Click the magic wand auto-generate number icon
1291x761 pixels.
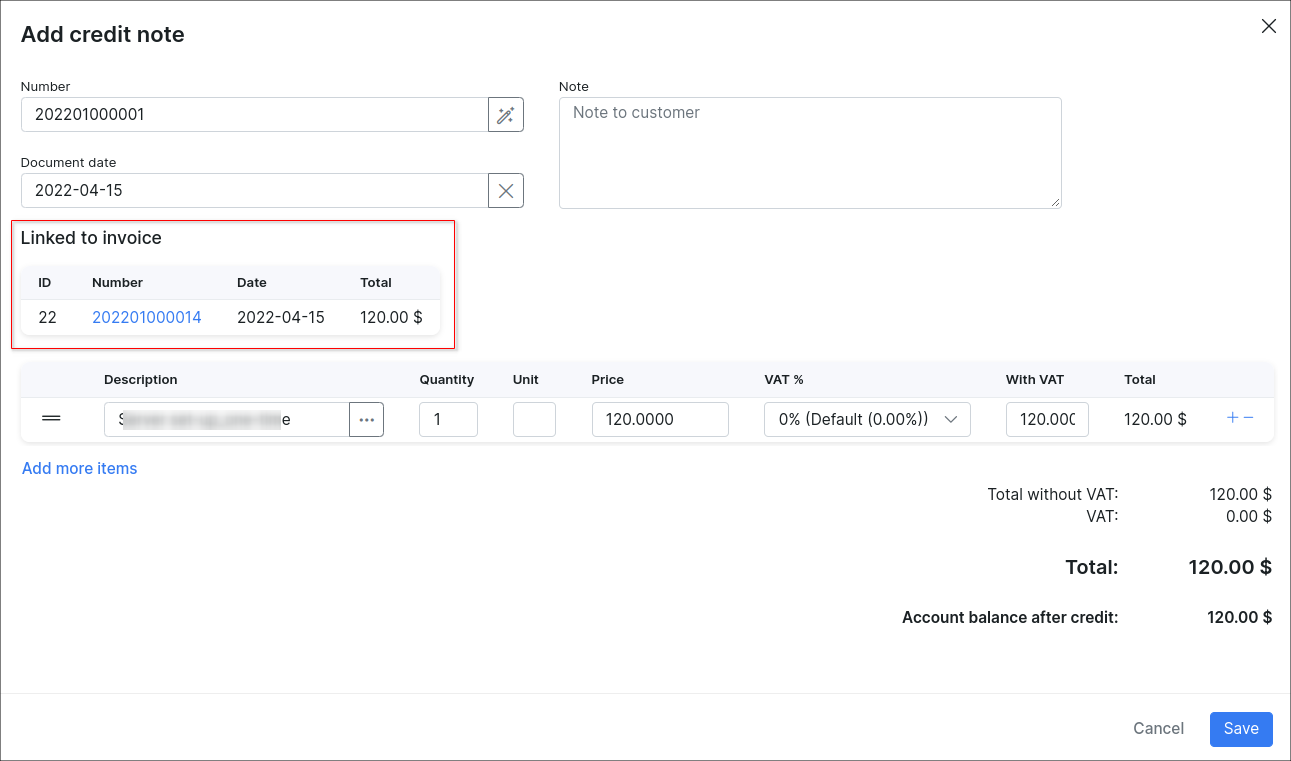(x=506, y=115)
